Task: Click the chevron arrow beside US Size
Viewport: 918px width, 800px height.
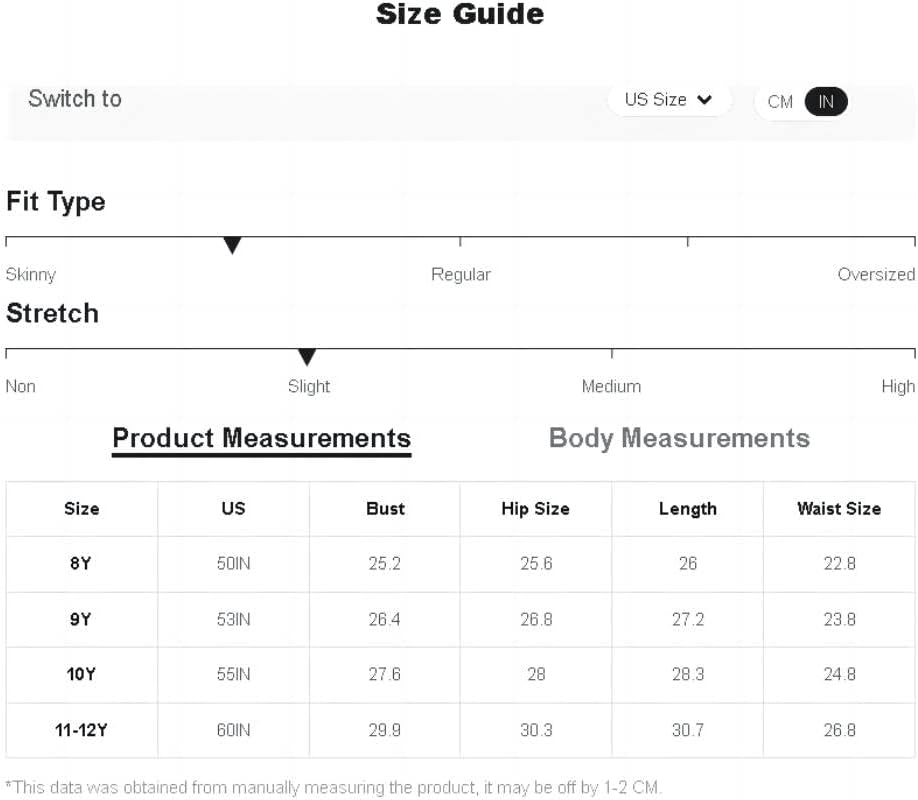Action: coord(704,100)
